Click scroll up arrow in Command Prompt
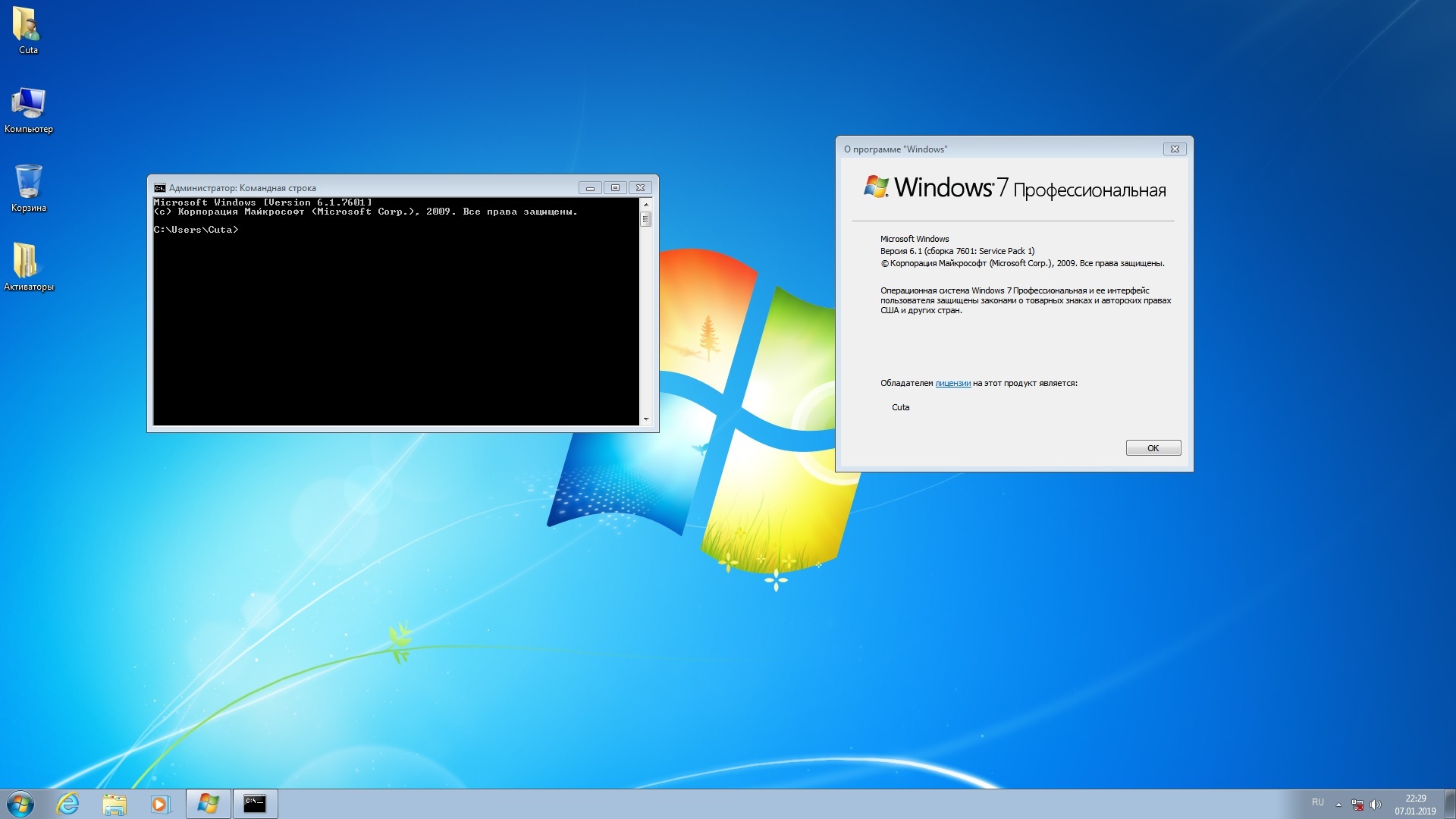This screenshot has width=1456, height=819. tap(646, 205)
